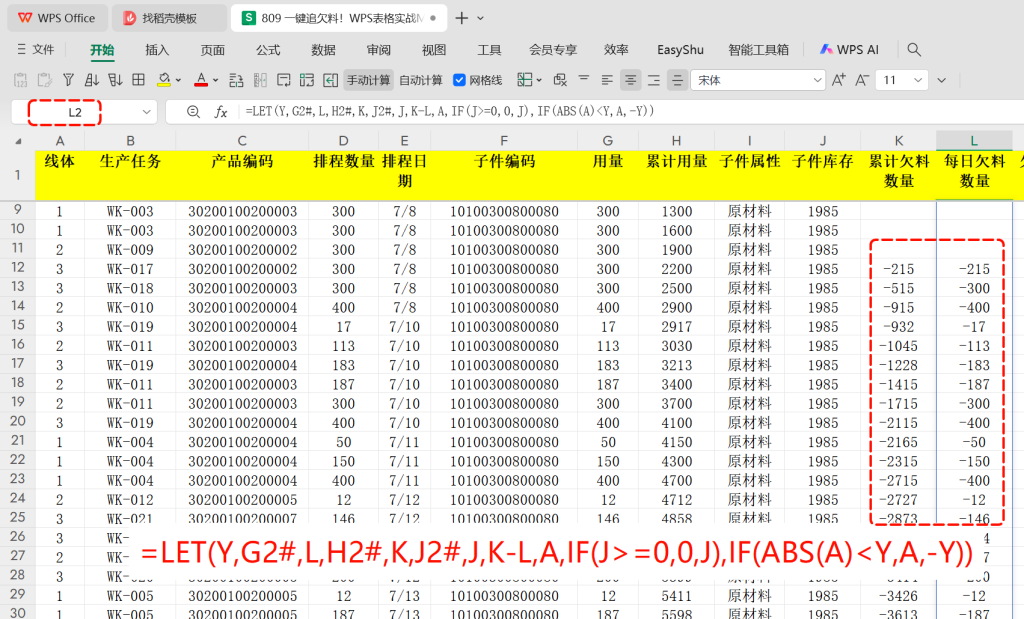1024x619 pixels.
Task: Switch to automatic calculation (自动计算)
Action: pos(421,80)
